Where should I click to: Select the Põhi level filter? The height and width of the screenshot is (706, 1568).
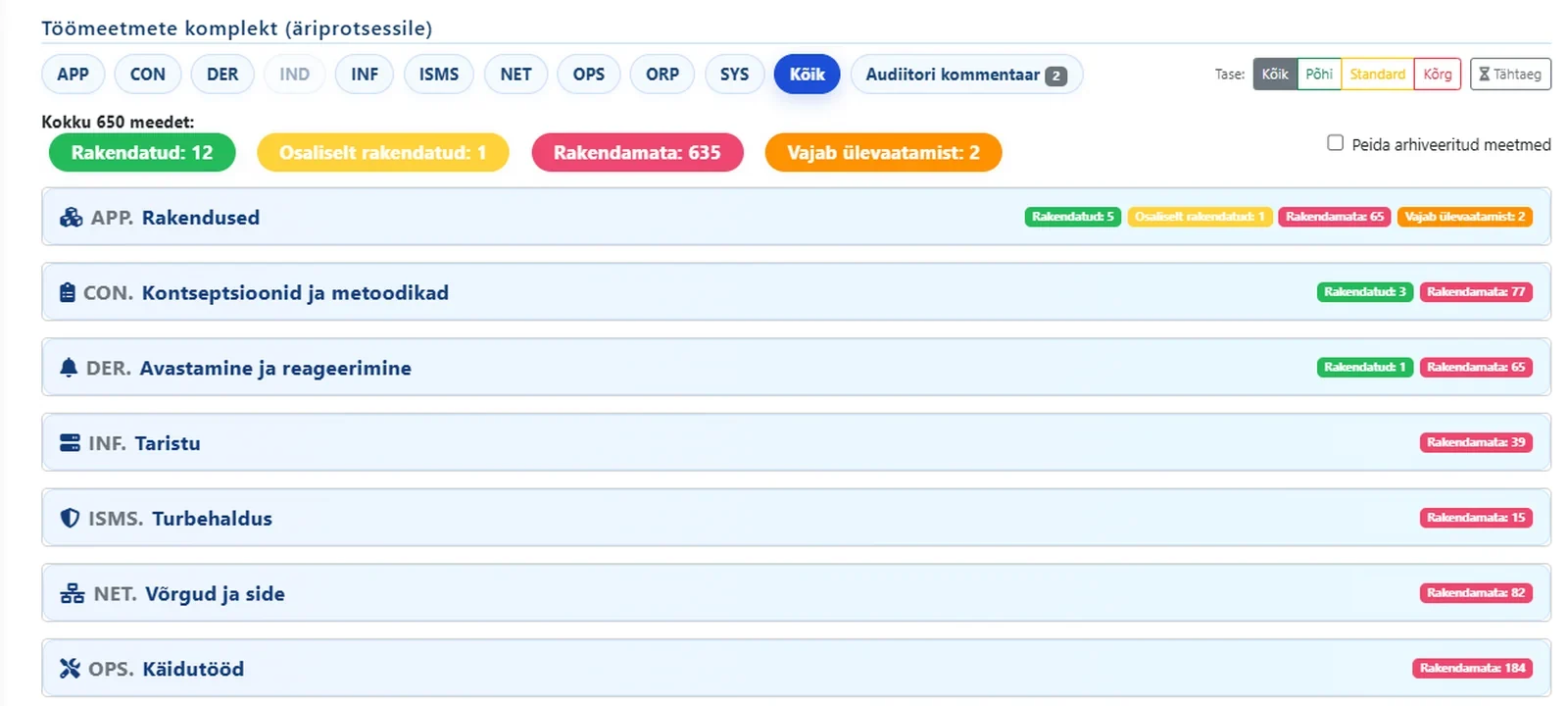pos(1319,74)
